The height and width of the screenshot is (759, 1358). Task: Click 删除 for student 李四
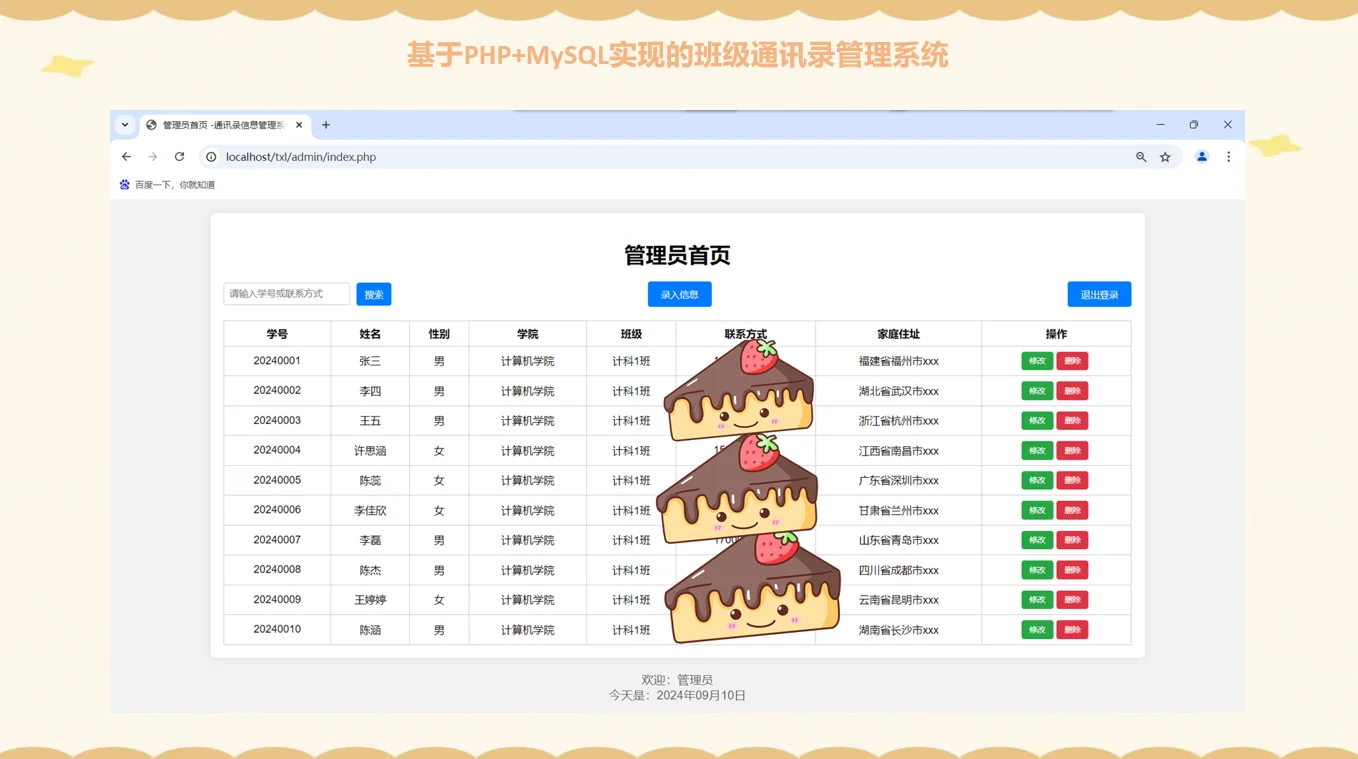[x=1072, y=390]
